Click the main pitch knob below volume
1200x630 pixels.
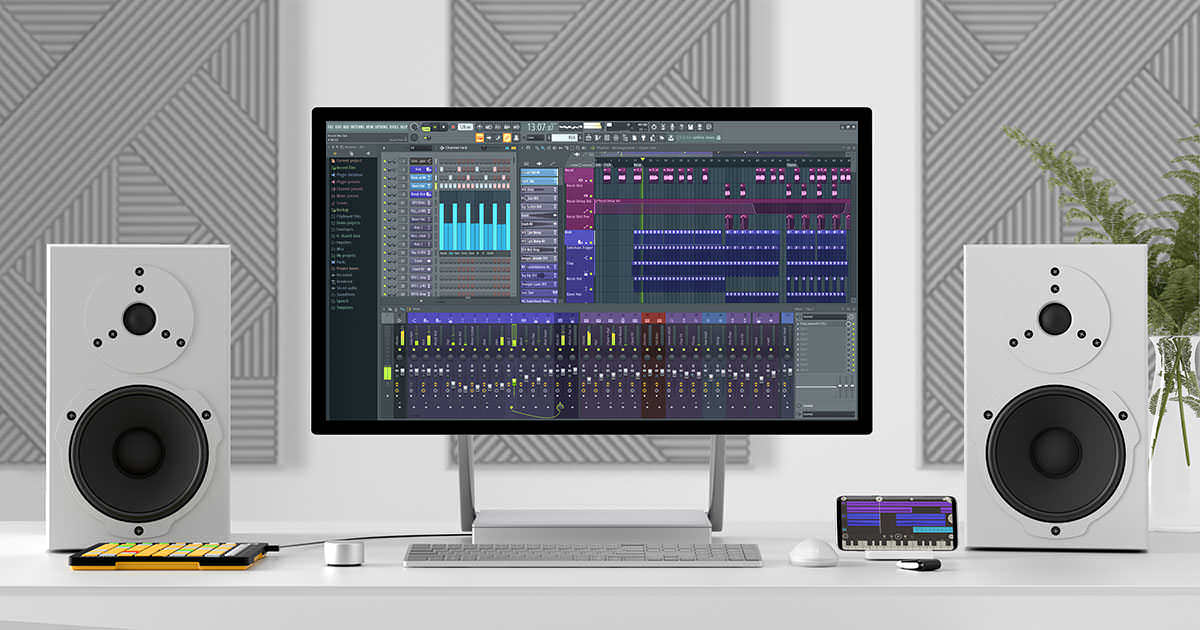pyautogui.click(x=414, y=138)
